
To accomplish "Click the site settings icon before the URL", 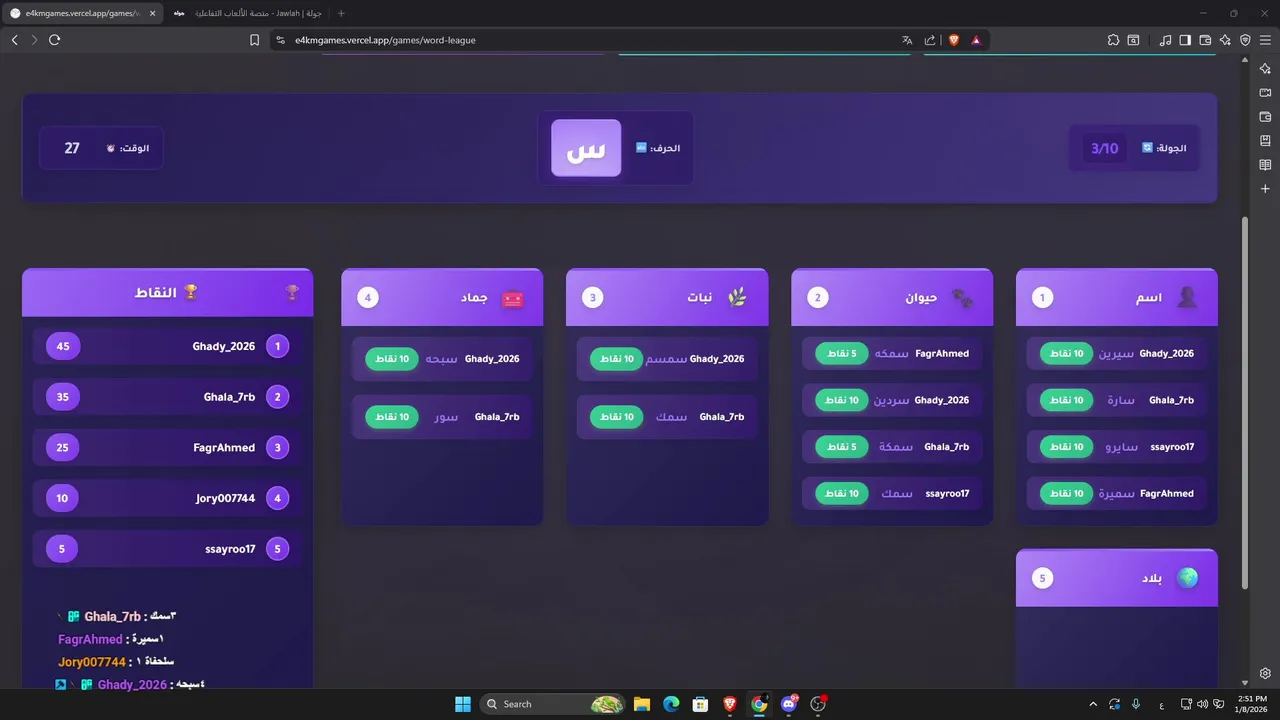I will pyautogui.click(x=280, y=40).
